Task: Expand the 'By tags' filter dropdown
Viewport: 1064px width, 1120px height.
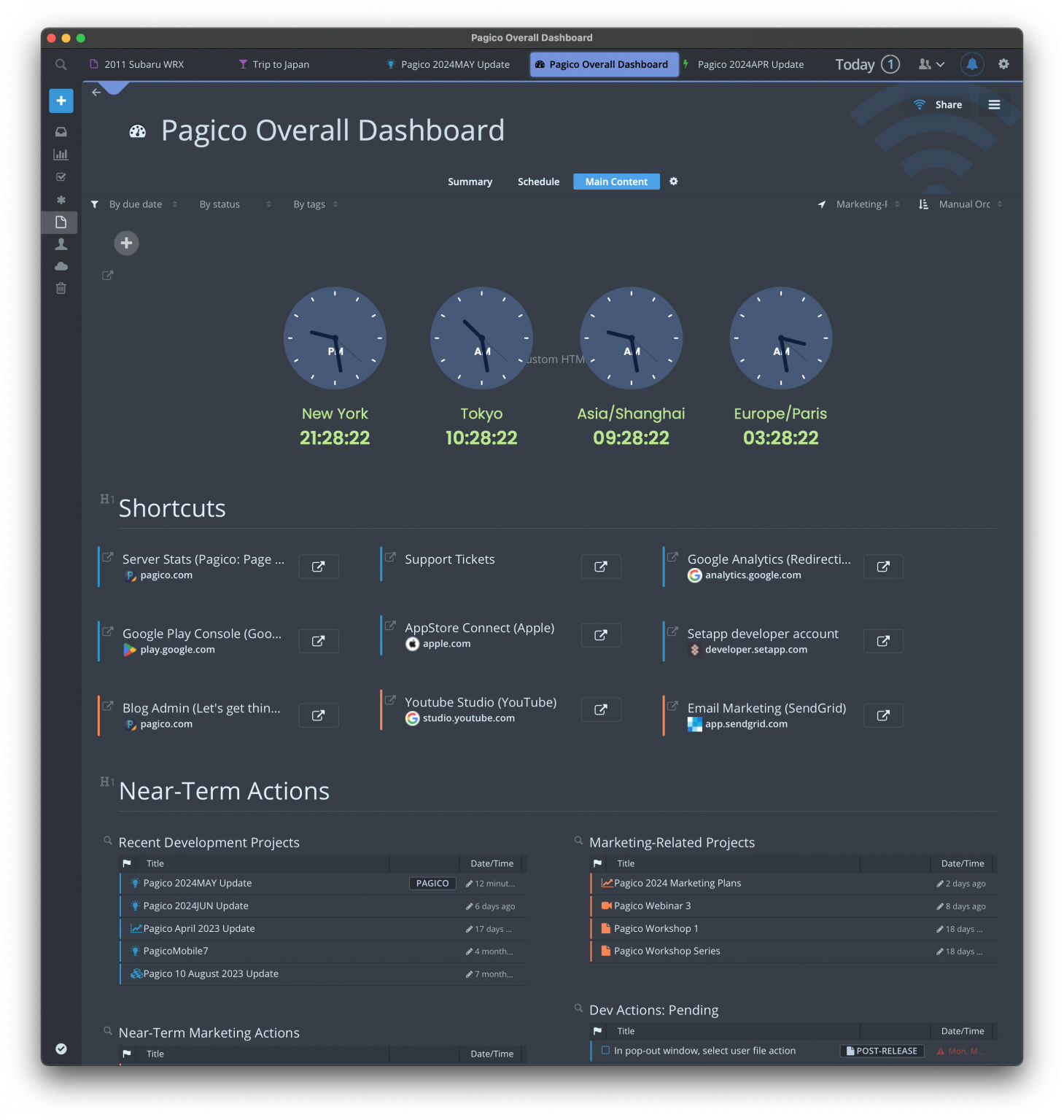Action: tap(309, 204)
